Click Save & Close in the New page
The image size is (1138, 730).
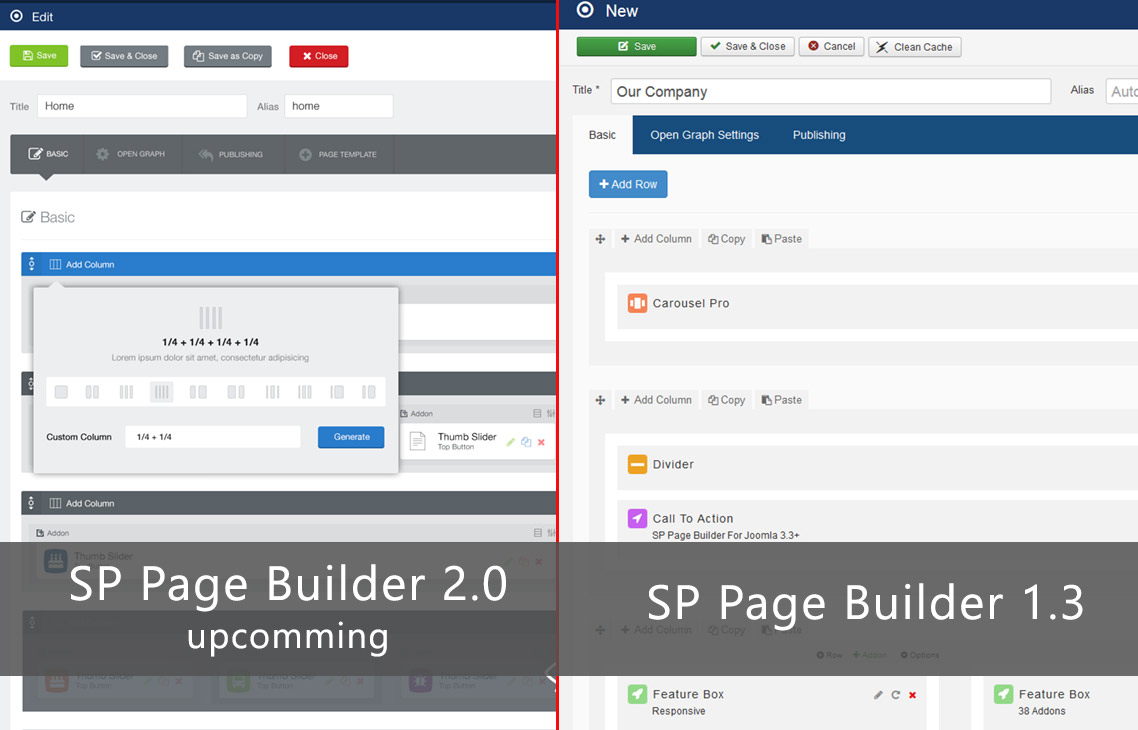tap(748, 46)
